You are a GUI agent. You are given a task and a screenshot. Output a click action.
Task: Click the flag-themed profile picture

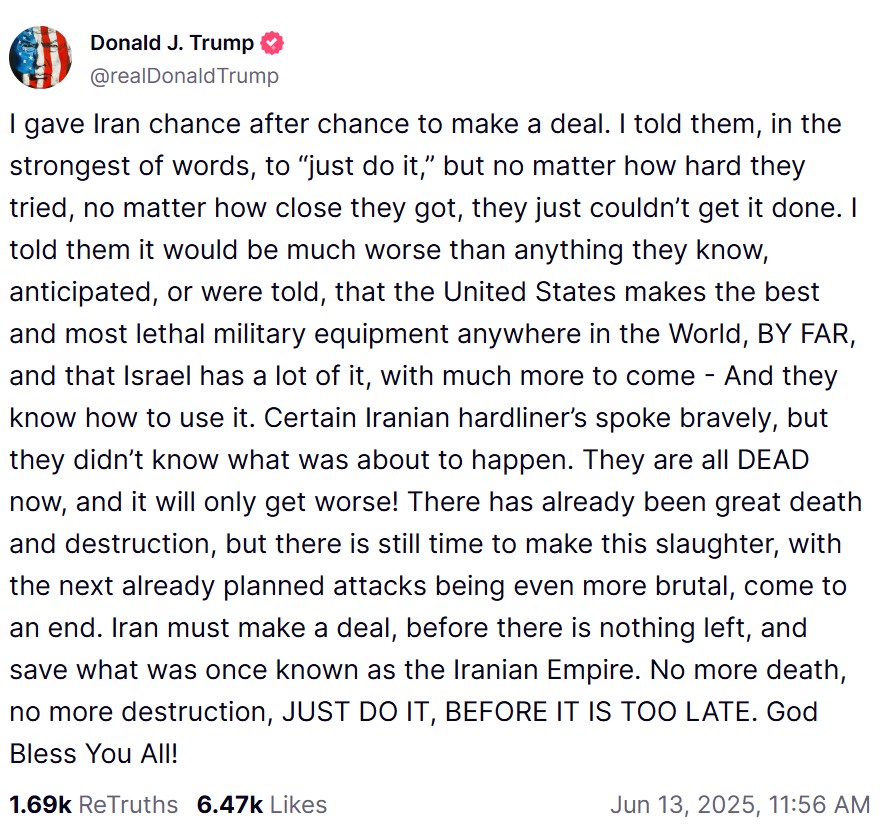click(40, 57)
